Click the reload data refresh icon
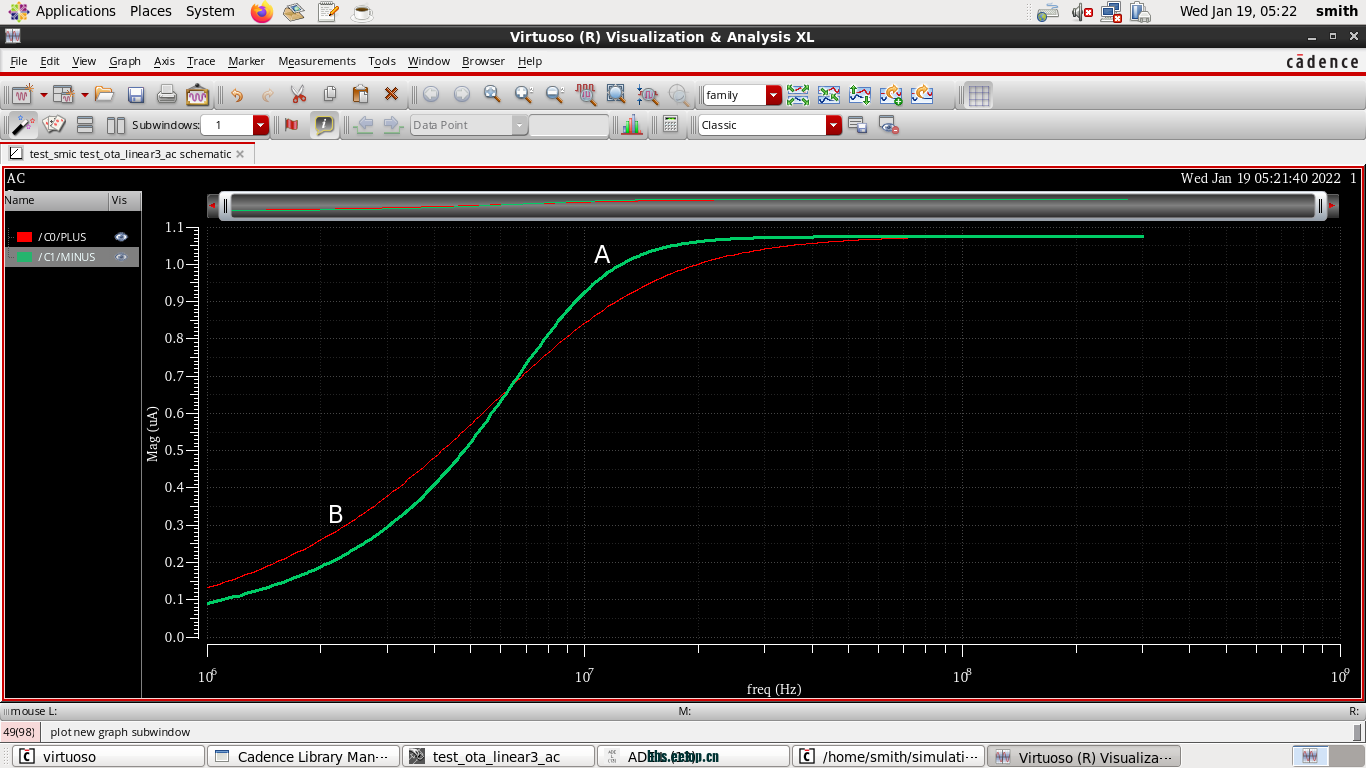The image size is (1366, 768). 921,95
